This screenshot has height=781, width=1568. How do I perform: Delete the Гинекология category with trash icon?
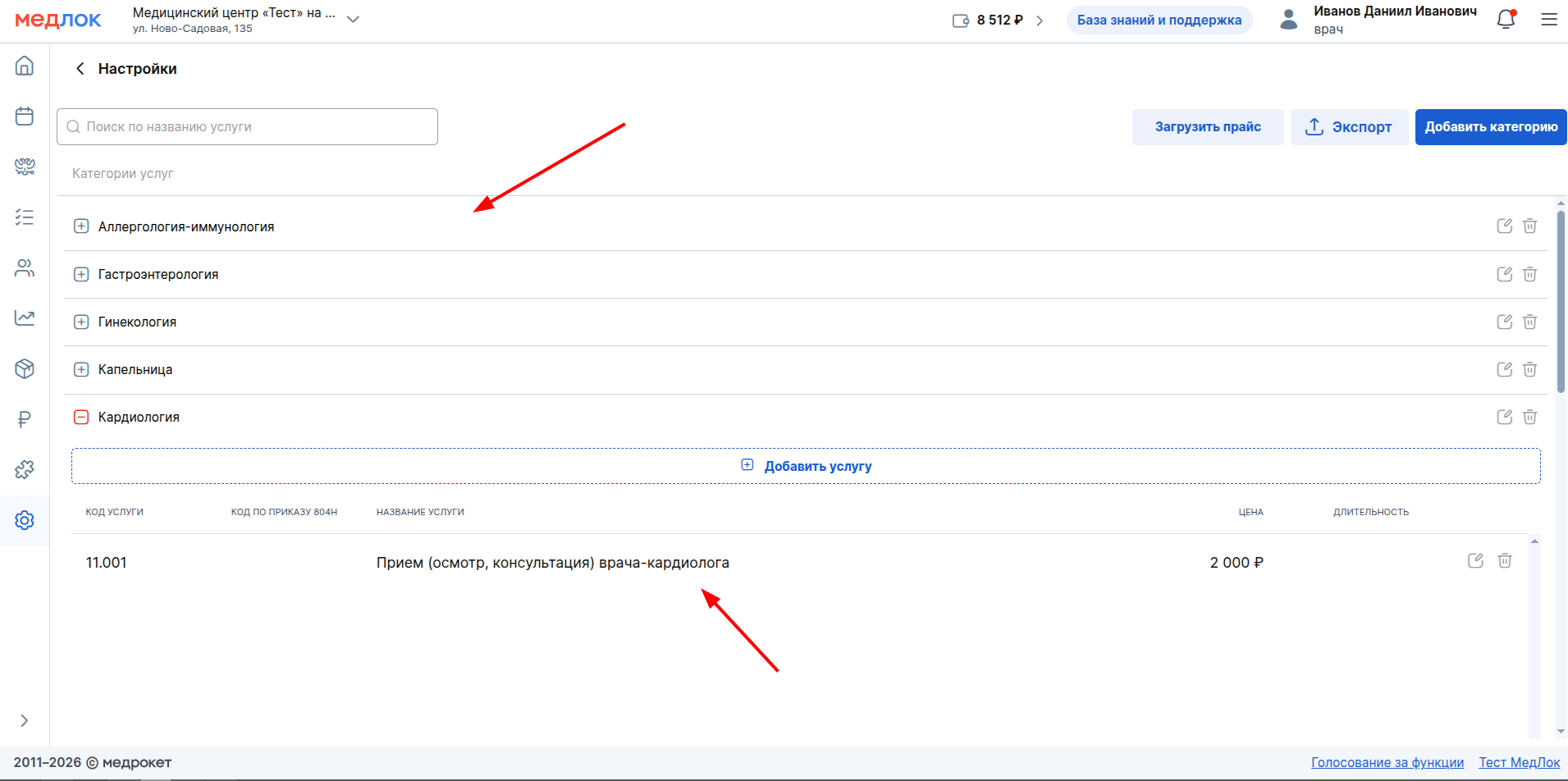pyautogui.click(x=1529, y=322)
